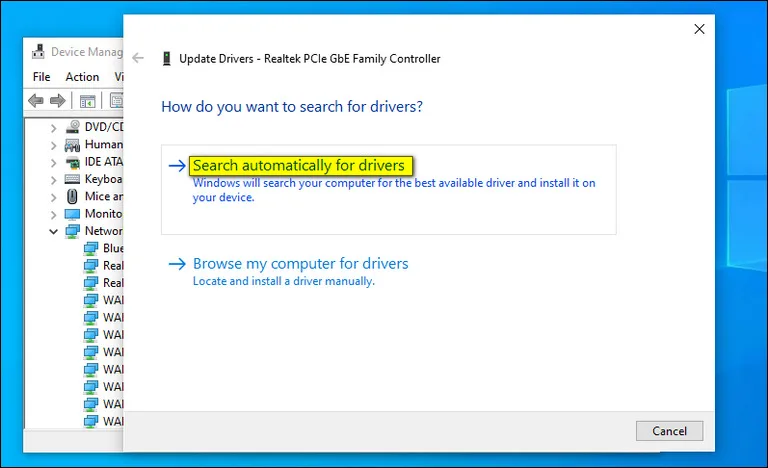
Task: Click the network adapter icon beside Update Drivers title
Action: [167, 58]
